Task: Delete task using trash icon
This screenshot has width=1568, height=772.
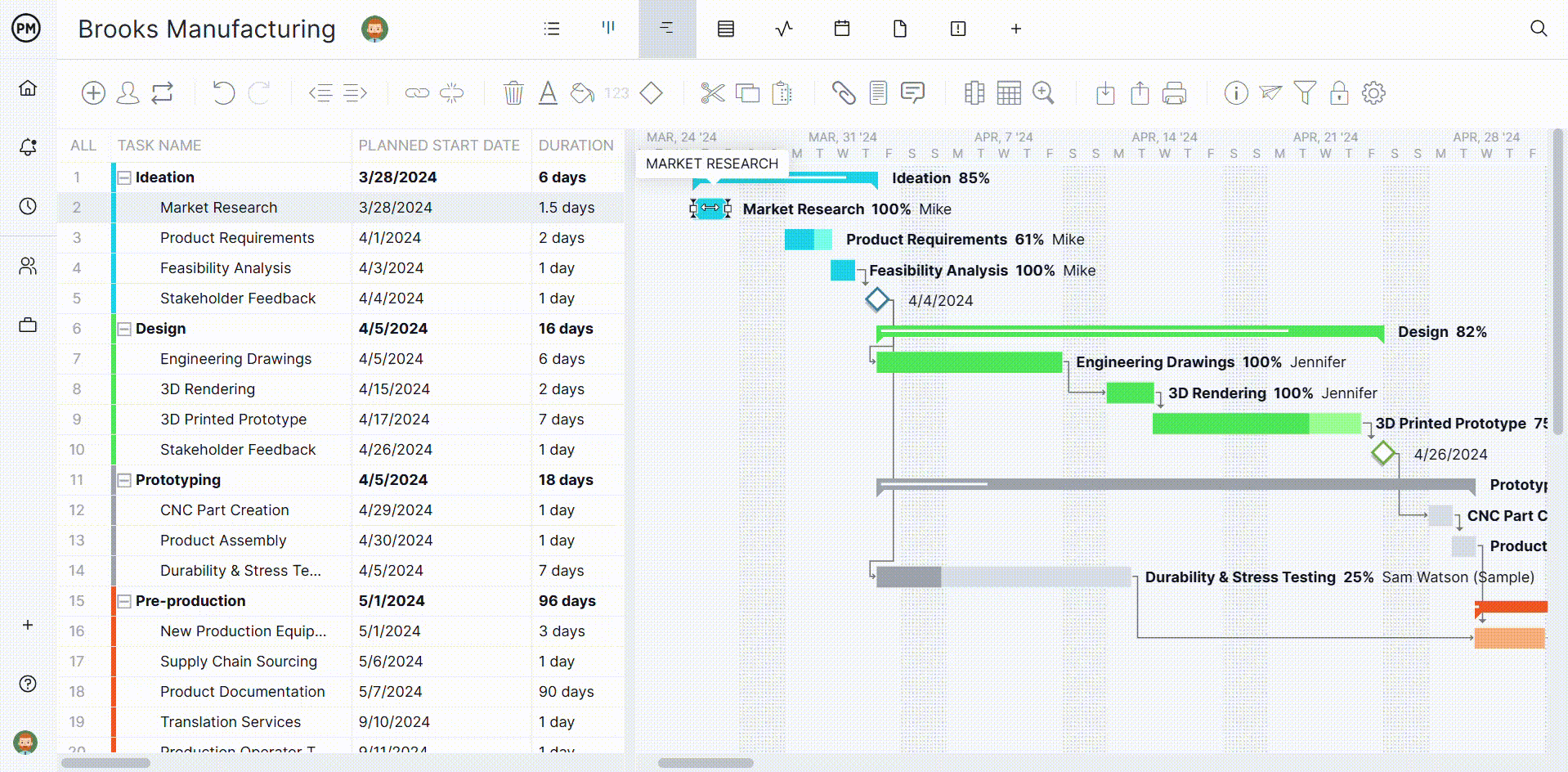Action: [x=513, y=93]
